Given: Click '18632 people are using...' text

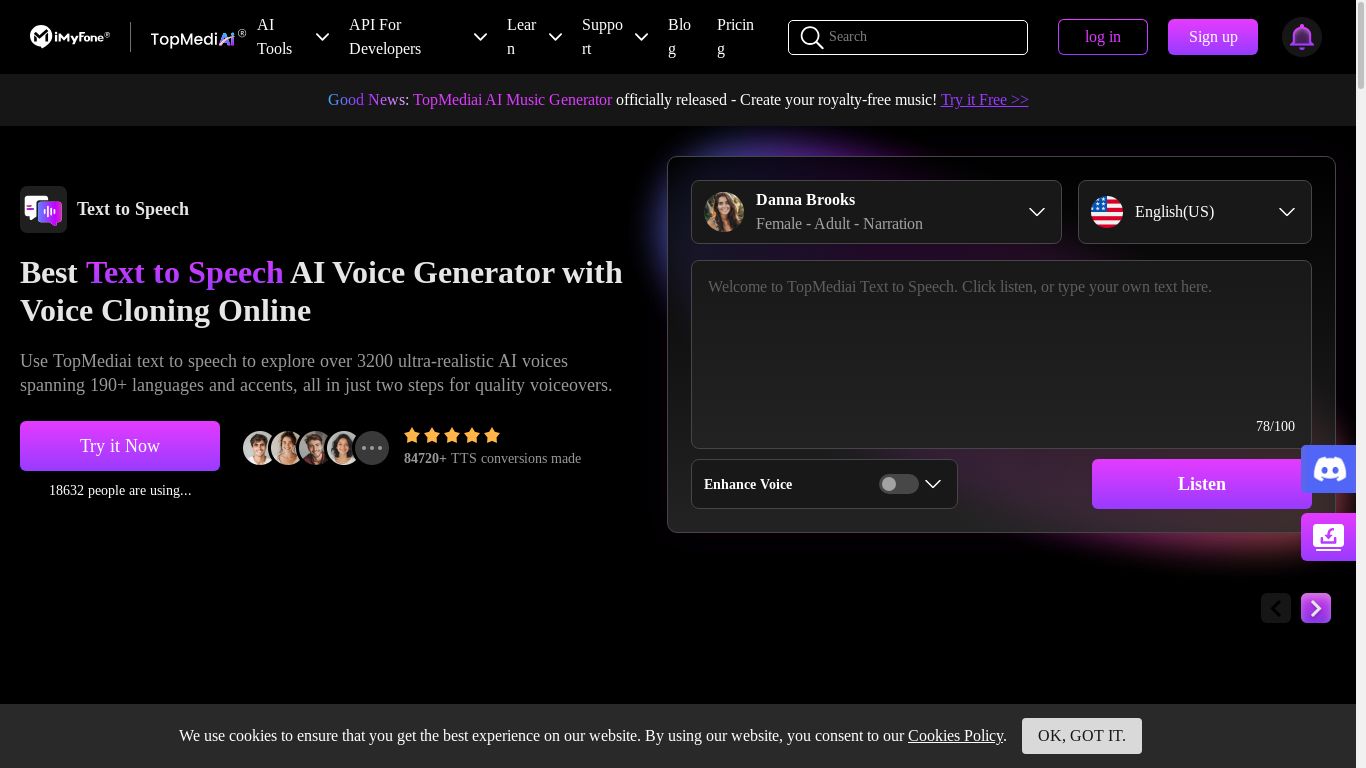Looking at the screenshot, I should pos(120,490).
